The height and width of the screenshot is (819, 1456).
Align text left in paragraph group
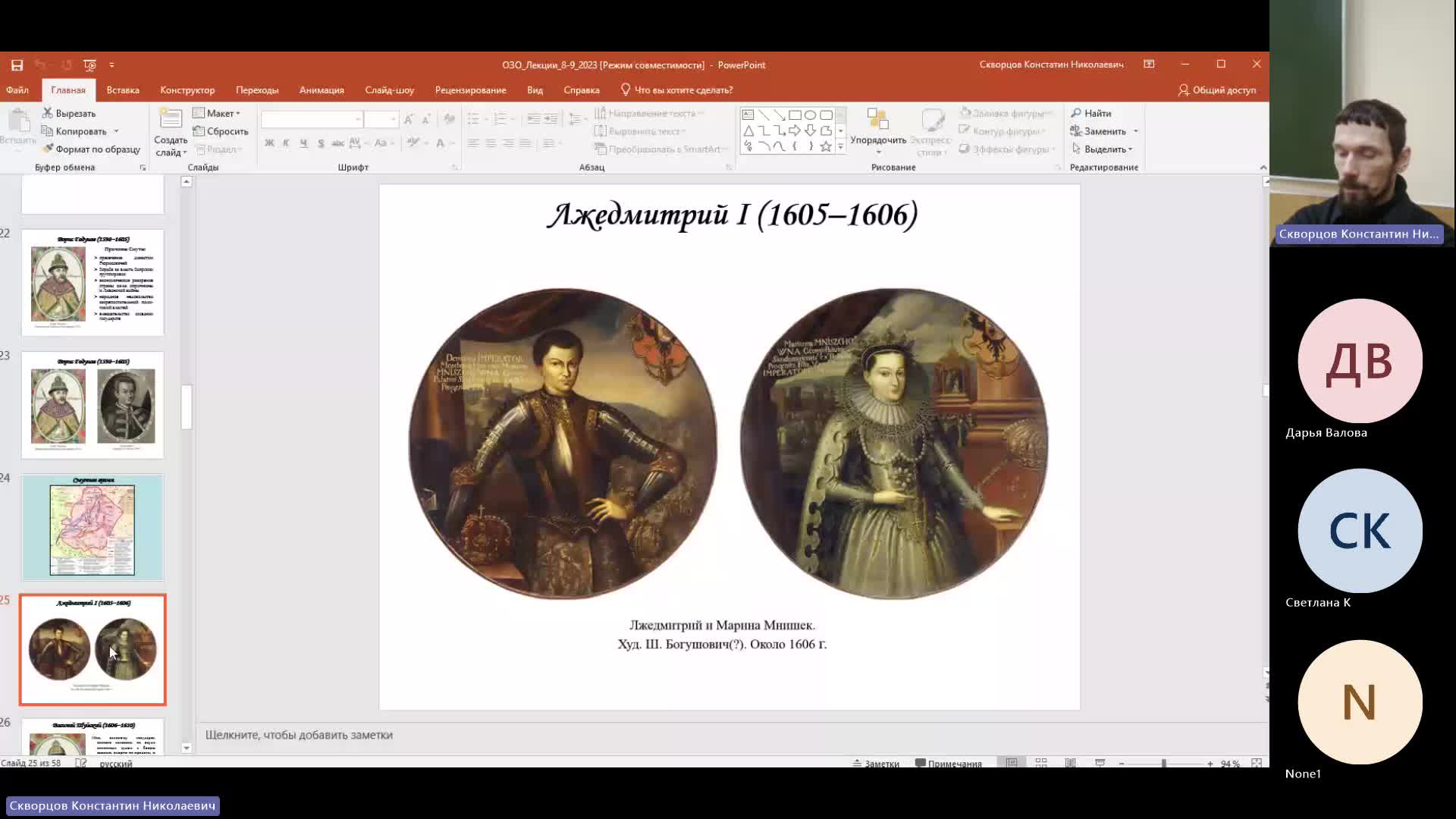473,143
